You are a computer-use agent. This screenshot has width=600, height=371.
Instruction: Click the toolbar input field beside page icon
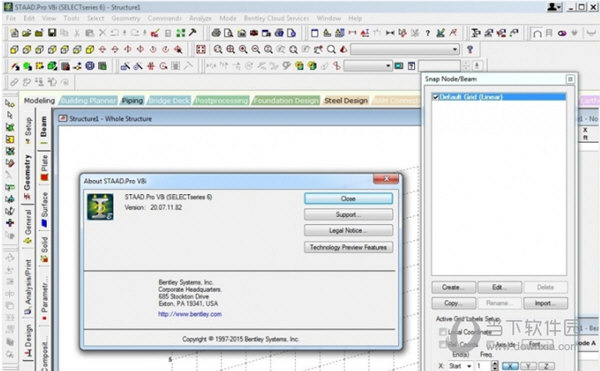tap(440, 66)
